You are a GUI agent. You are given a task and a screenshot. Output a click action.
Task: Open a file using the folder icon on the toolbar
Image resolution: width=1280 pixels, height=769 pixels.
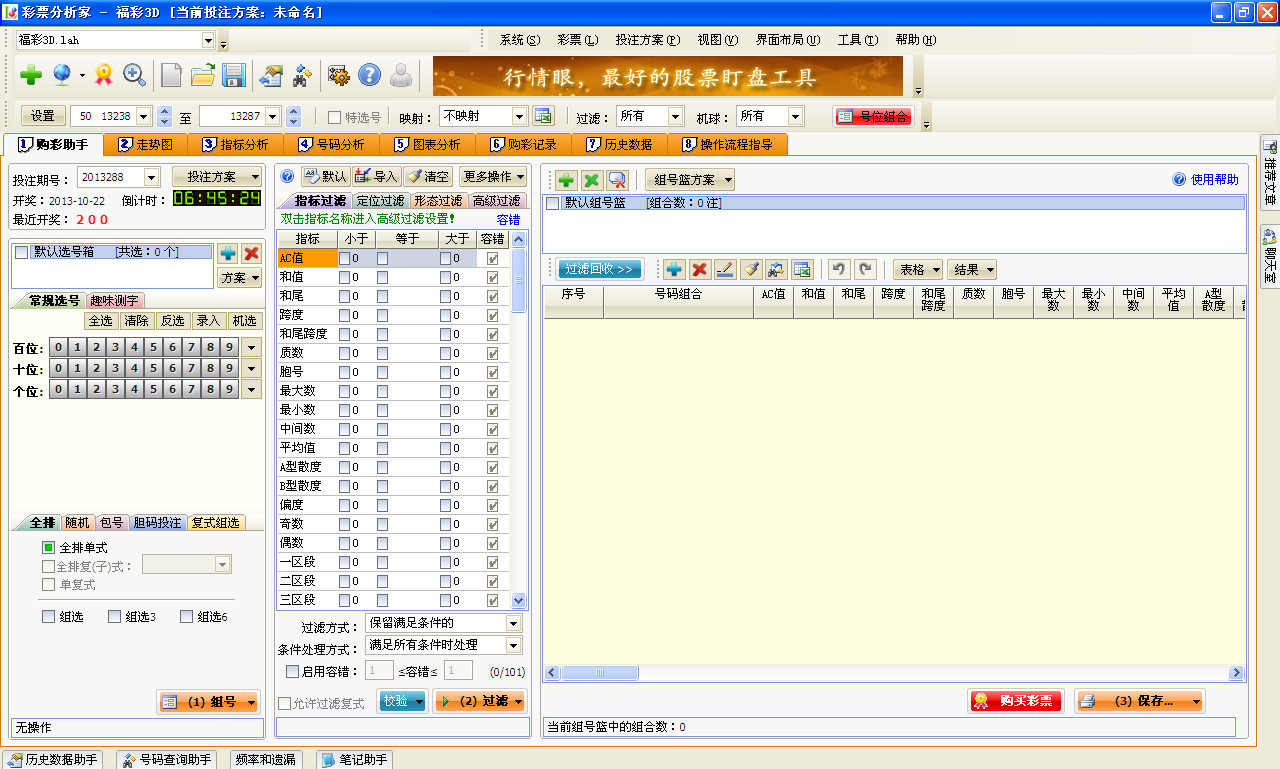(x=204, y=76)
